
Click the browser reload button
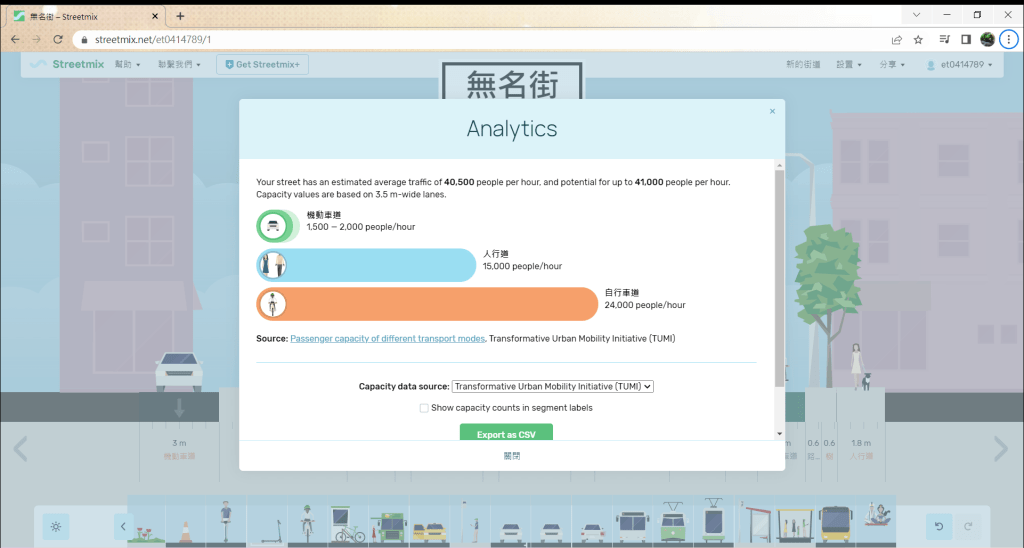[57, 40]
